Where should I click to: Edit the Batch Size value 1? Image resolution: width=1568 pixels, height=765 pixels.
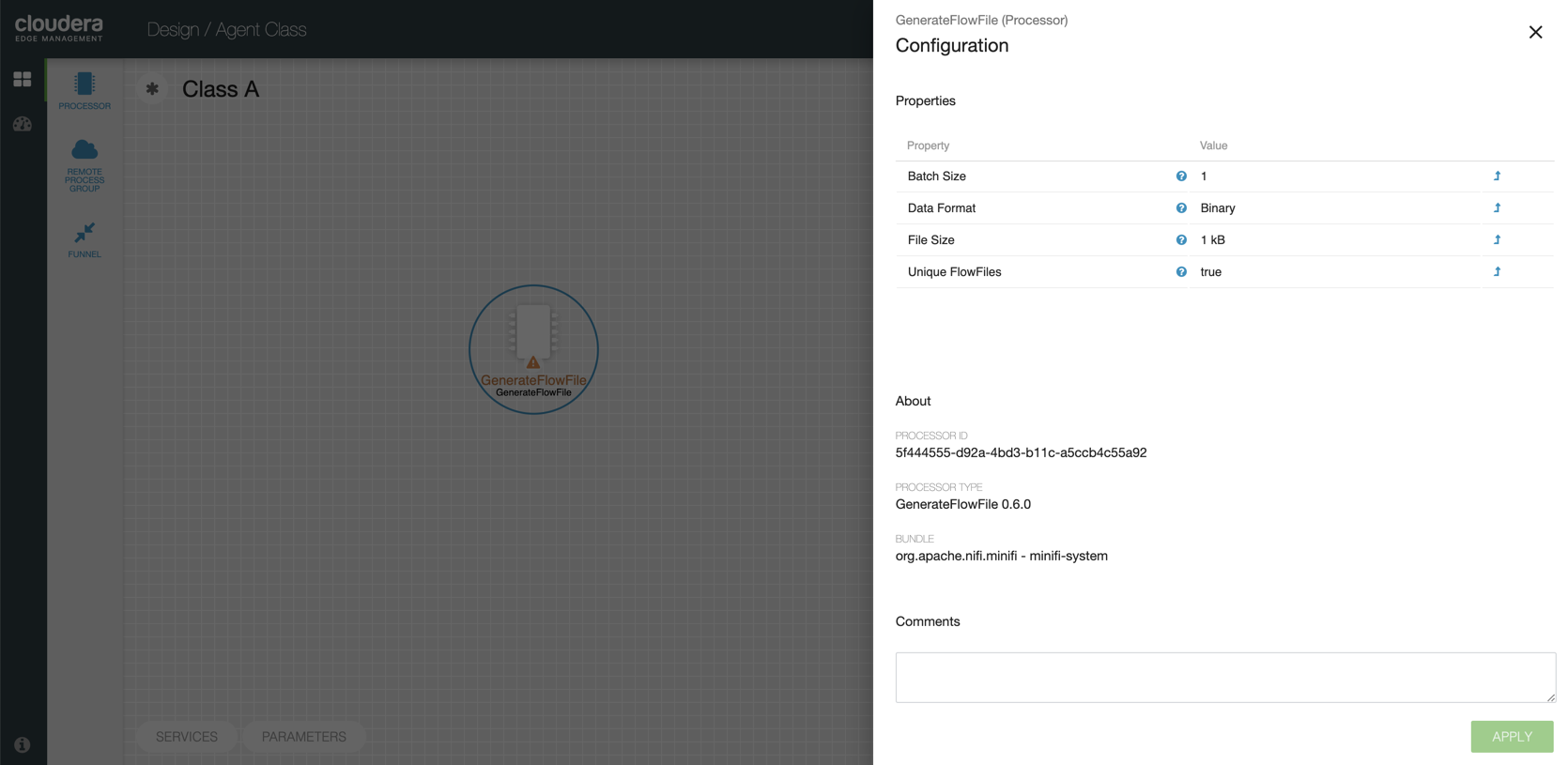pos(1204,176)
